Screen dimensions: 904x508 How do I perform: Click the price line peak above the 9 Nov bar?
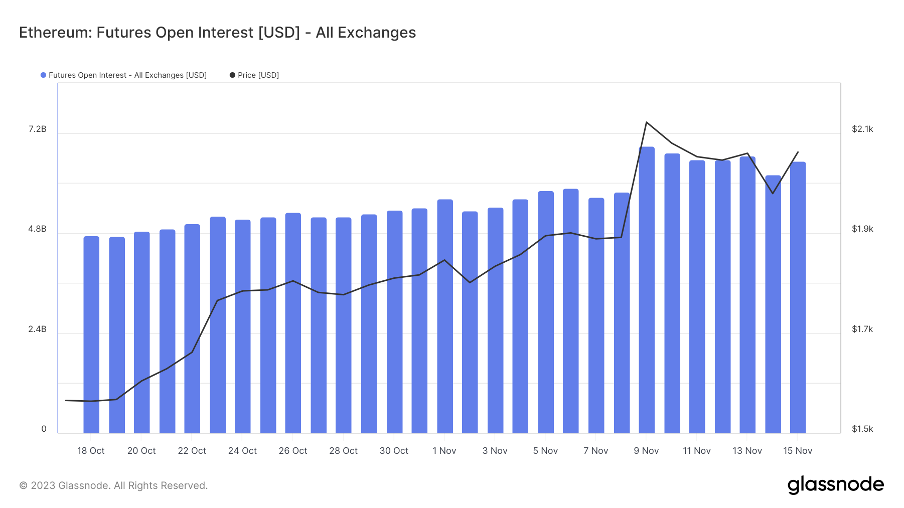[x=647, y=122]
